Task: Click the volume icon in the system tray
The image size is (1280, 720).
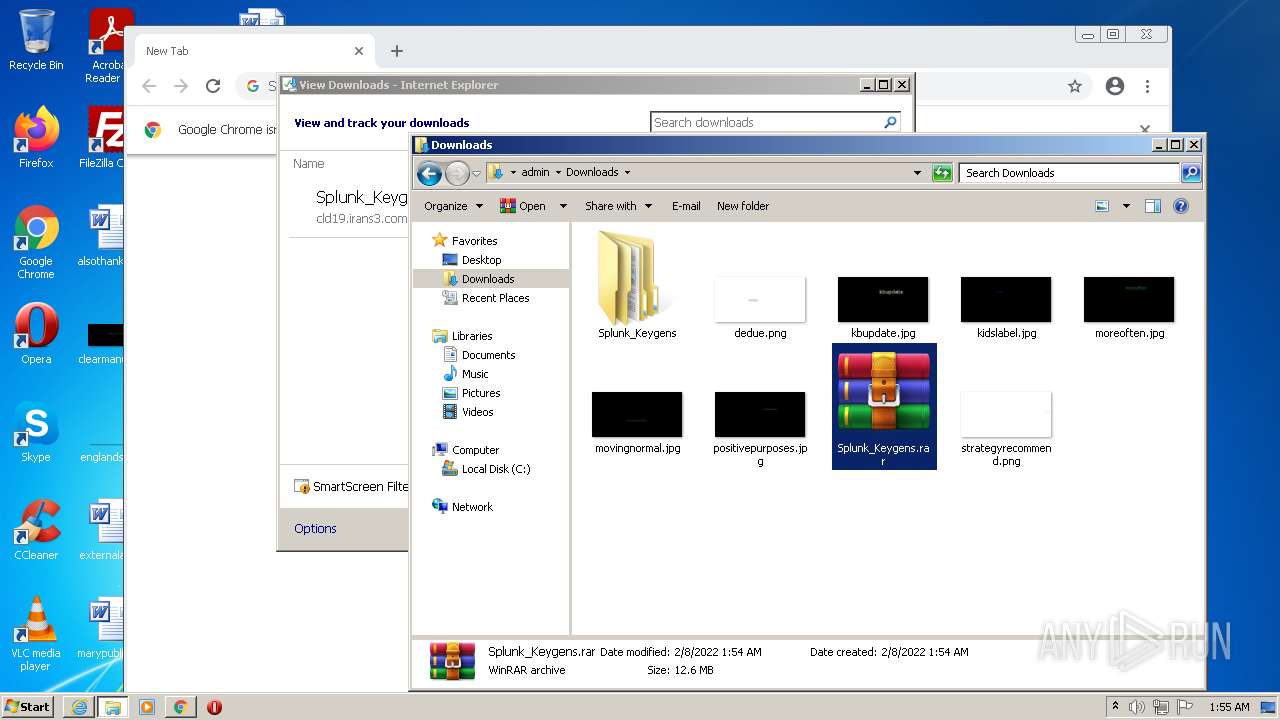Action: tap(1137, 707)
